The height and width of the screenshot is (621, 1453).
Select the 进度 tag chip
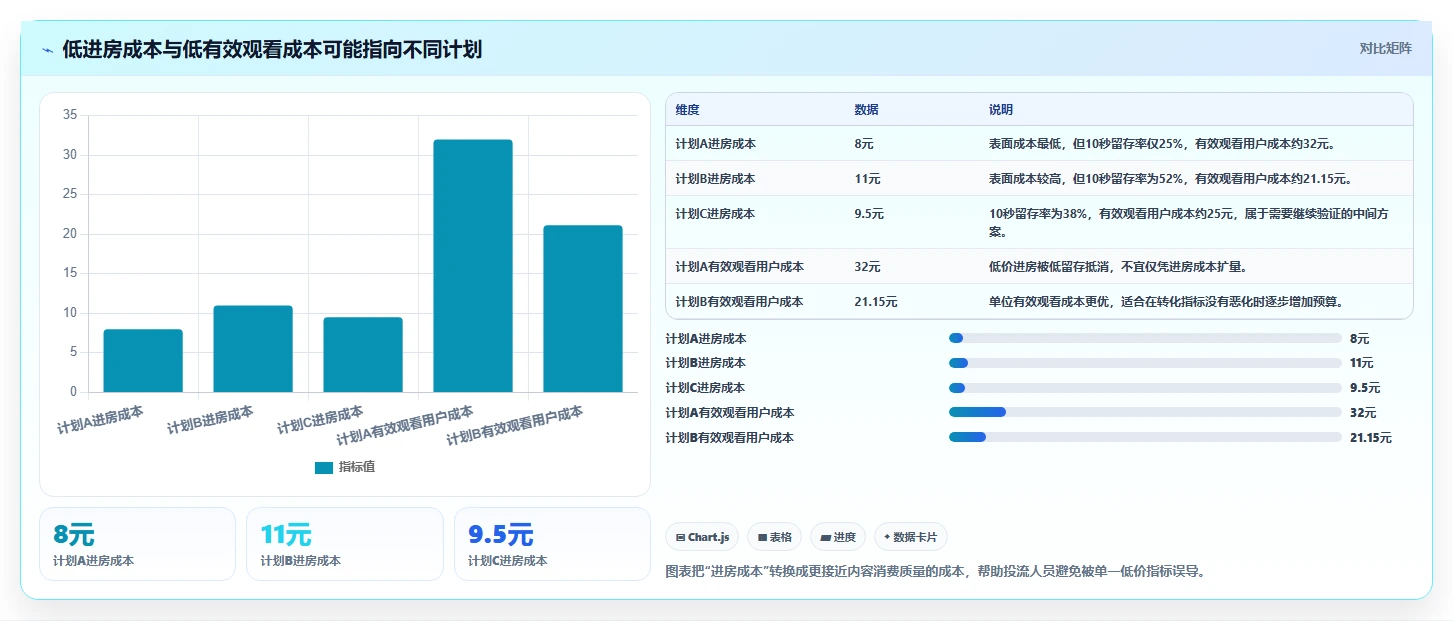pyautogui.click(x=838, y=537)
